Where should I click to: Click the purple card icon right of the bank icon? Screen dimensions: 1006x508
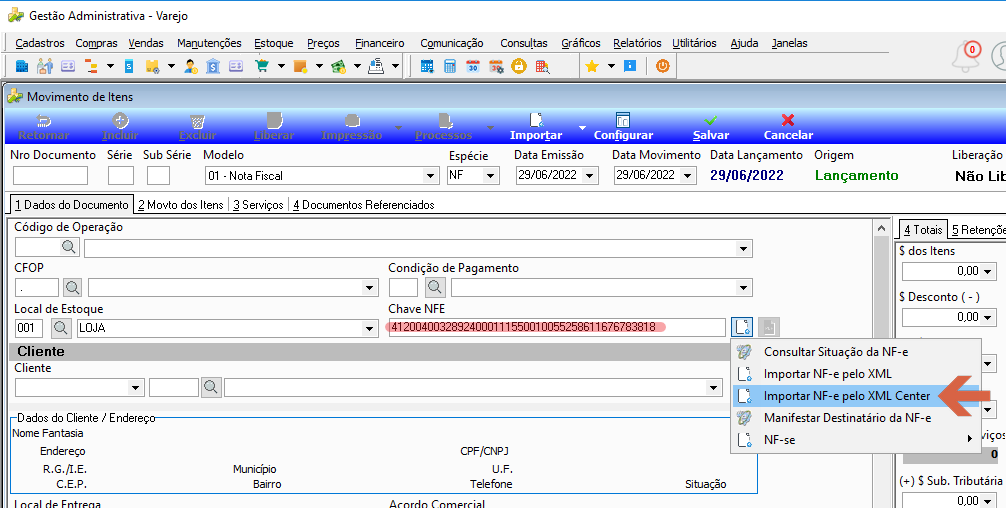(x=236, y=66)
